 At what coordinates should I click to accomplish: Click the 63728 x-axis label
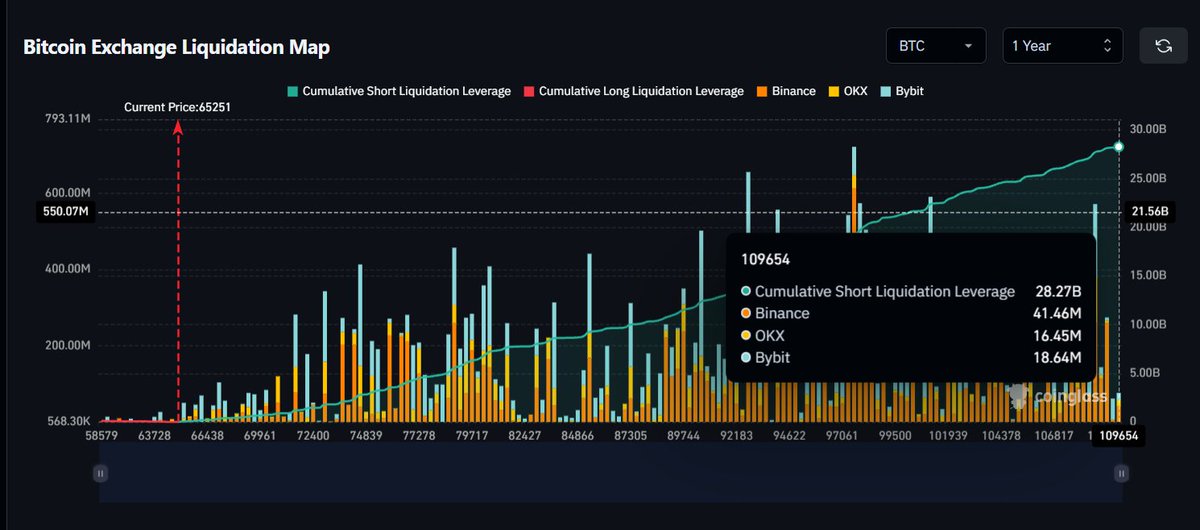tap(156, 437)
